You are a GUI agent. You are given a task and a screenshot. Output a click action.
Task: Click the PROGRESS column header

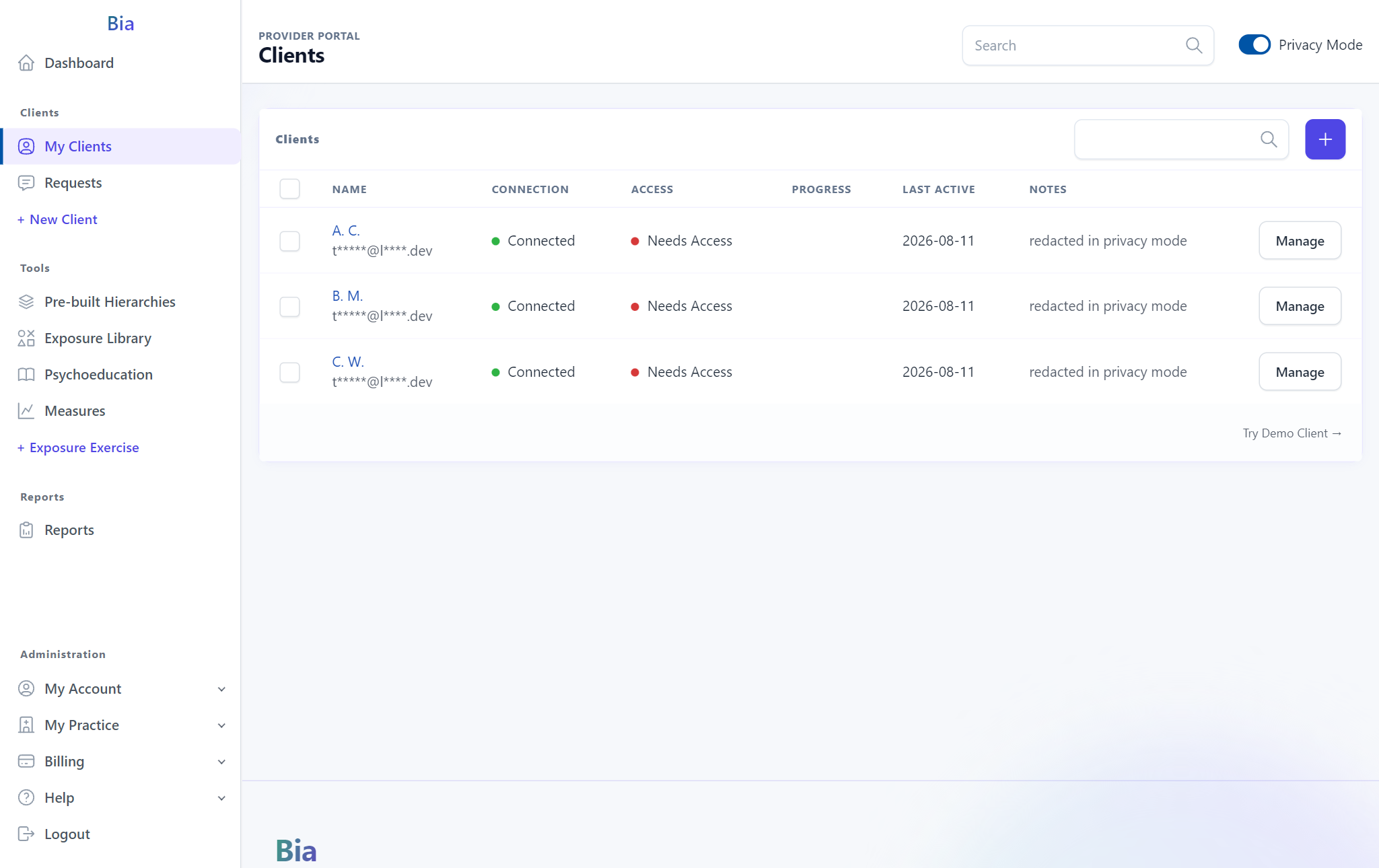point(821,189)
